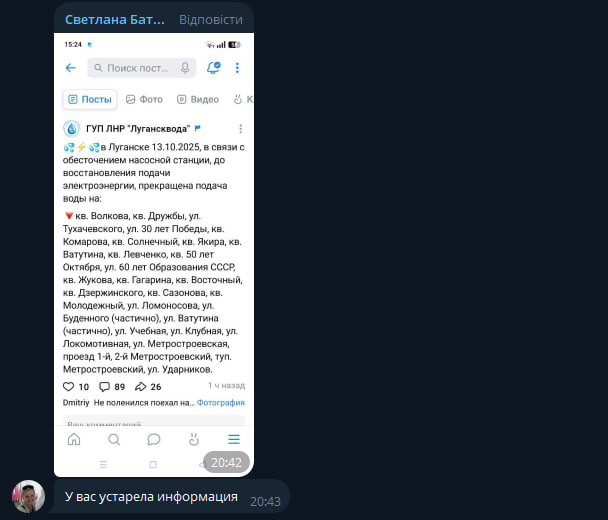Switch to the Посты tab
Screen dimensions: 608x520
pyautogui.click(x=90, y=100)
